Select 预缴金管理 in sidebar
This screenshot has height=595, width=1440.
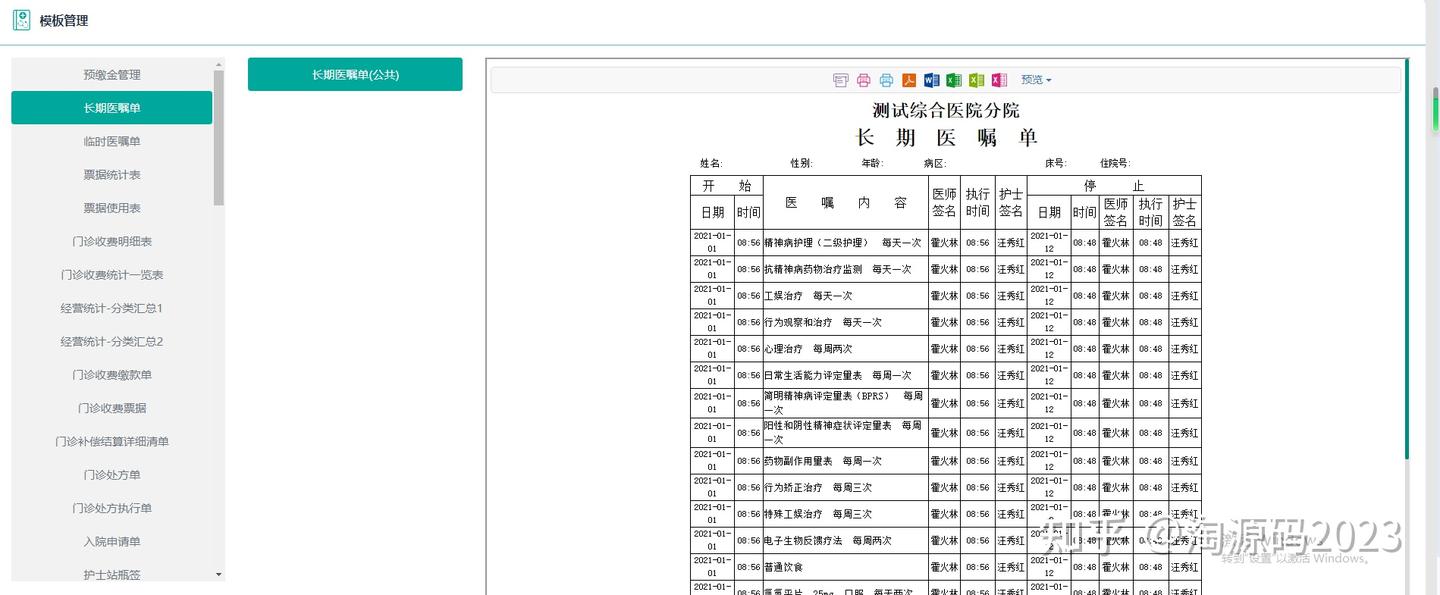112,75
